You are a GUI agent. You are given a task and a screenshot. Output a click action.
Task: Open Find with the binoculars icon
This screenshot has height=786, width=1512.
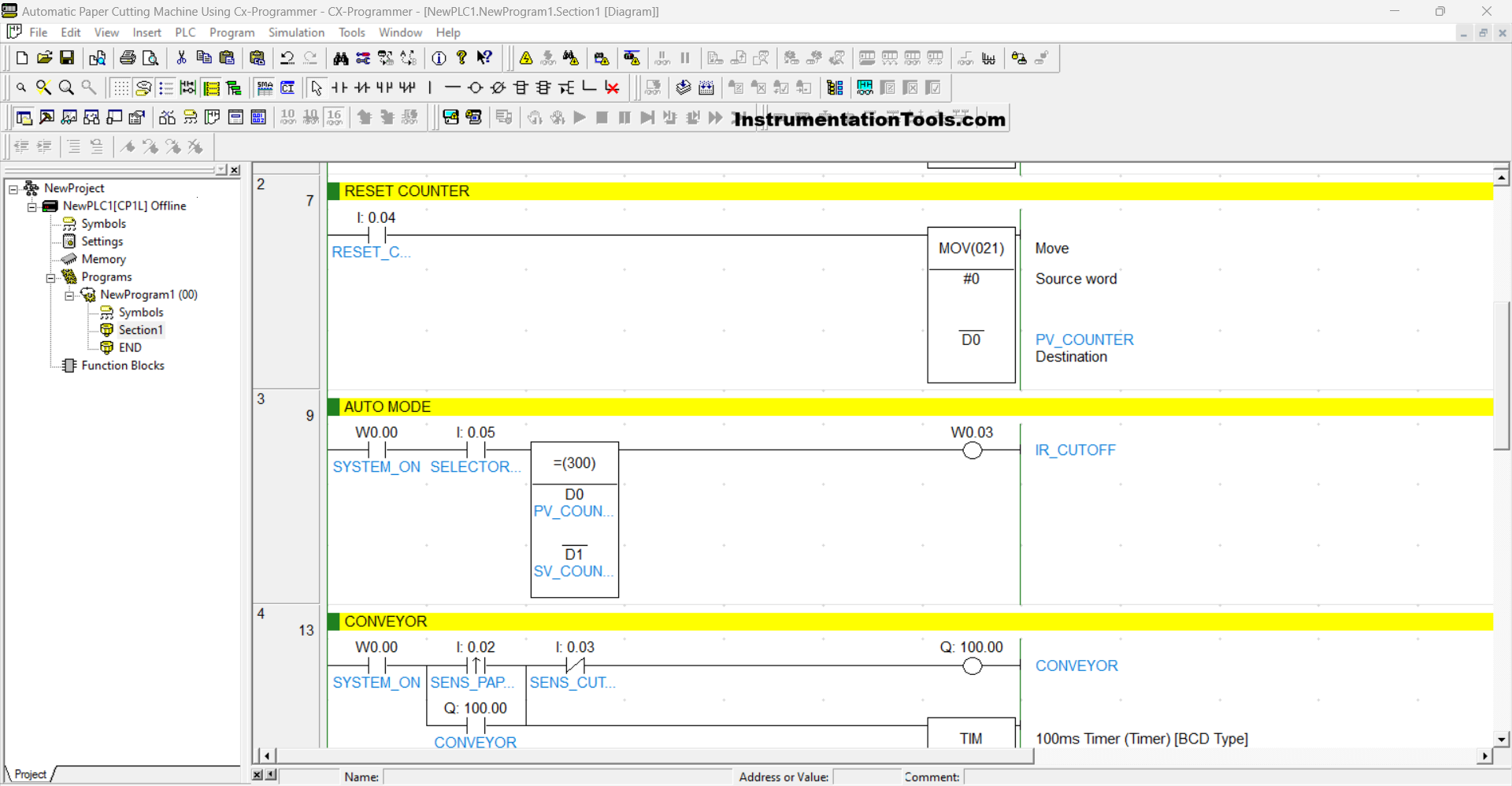coord(340,57)
